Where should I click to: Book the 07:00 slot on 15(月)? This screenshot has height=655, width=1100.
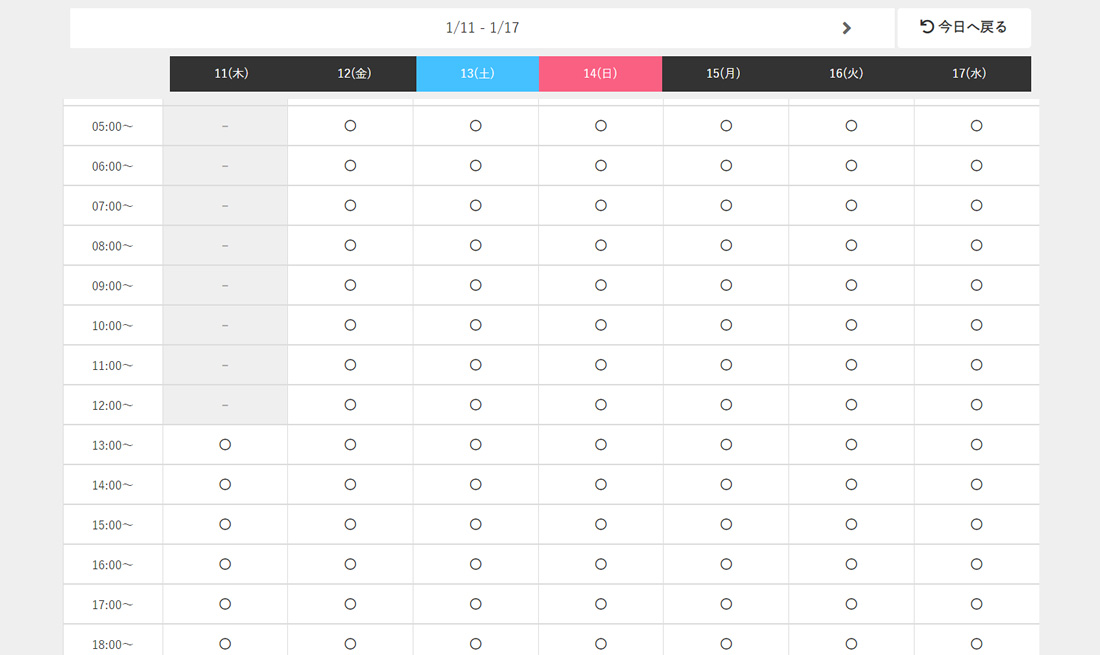726,206
